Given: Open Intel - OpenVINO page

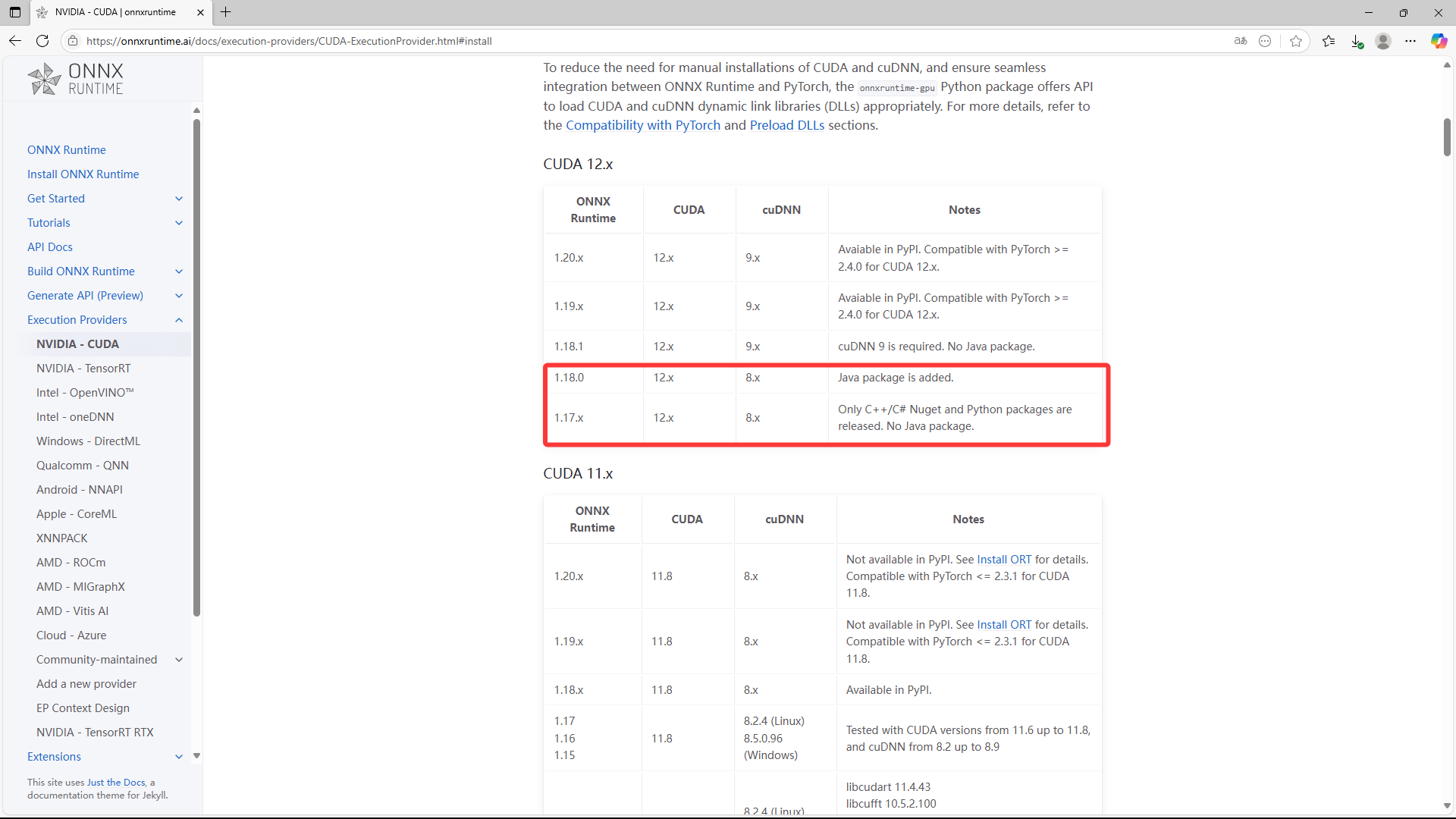Looking at the screenshot, I should [85, 393].
